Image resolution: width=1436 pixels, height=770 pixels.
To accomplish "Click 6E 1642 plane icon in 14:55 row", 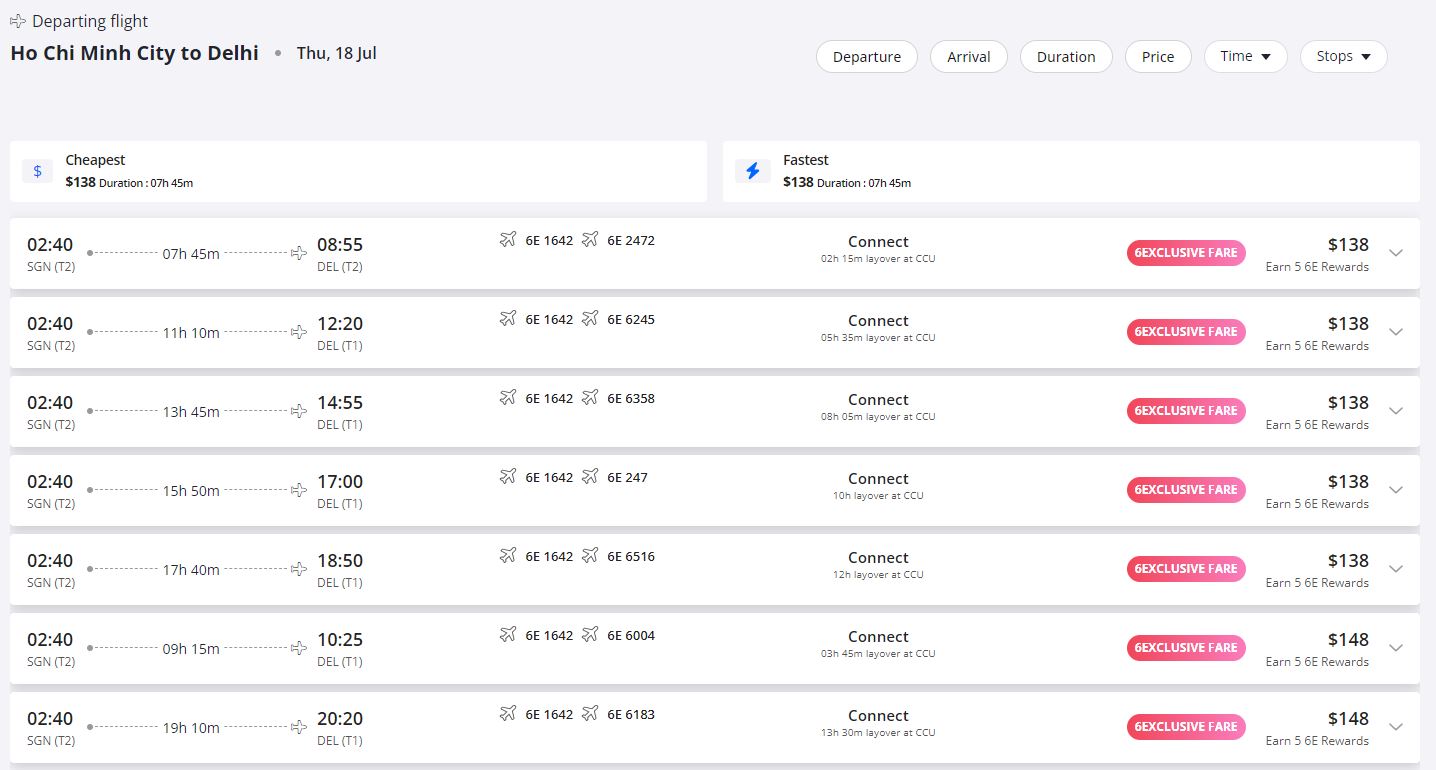I will point(508,397).
